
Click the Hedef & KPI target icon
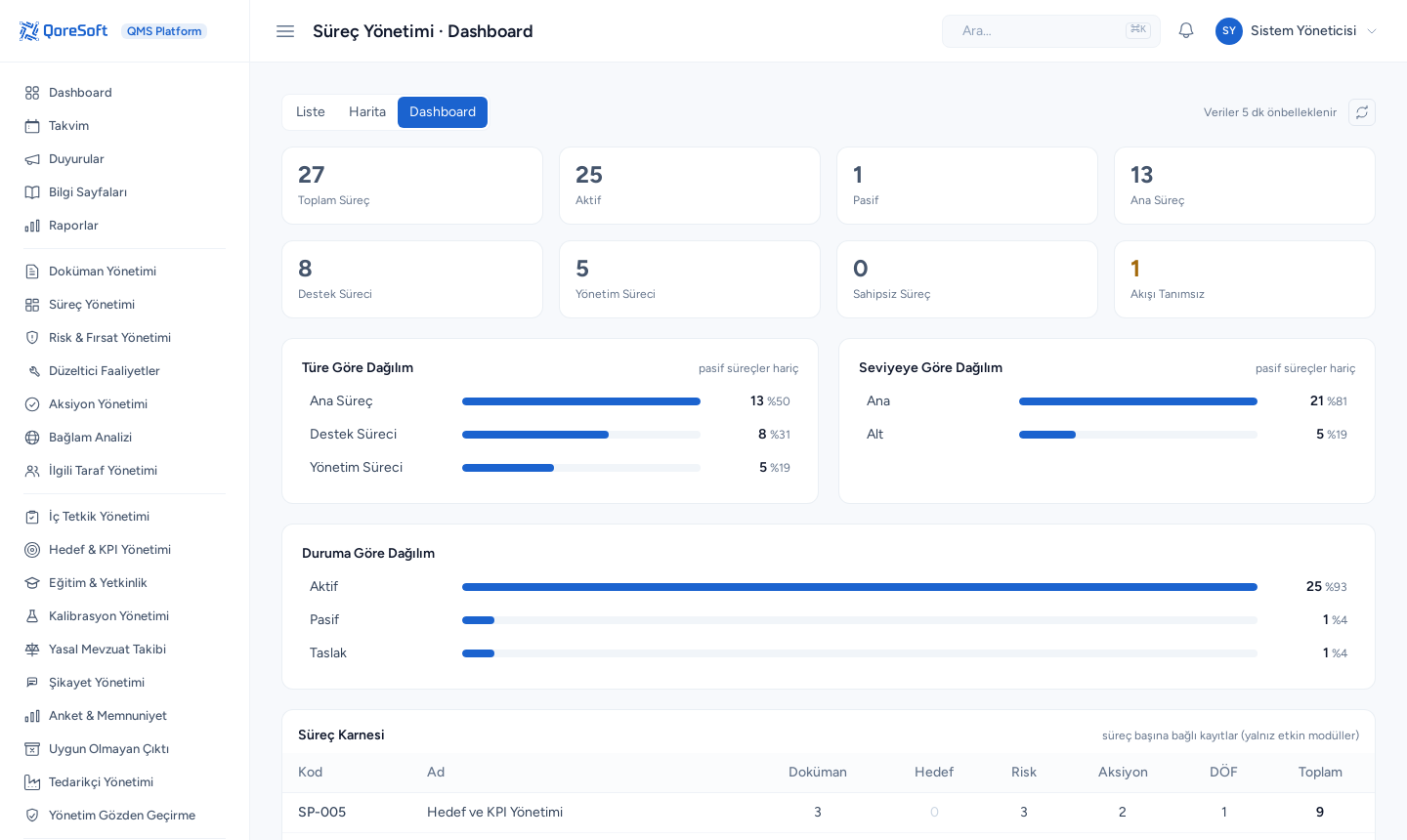(32, 550)
